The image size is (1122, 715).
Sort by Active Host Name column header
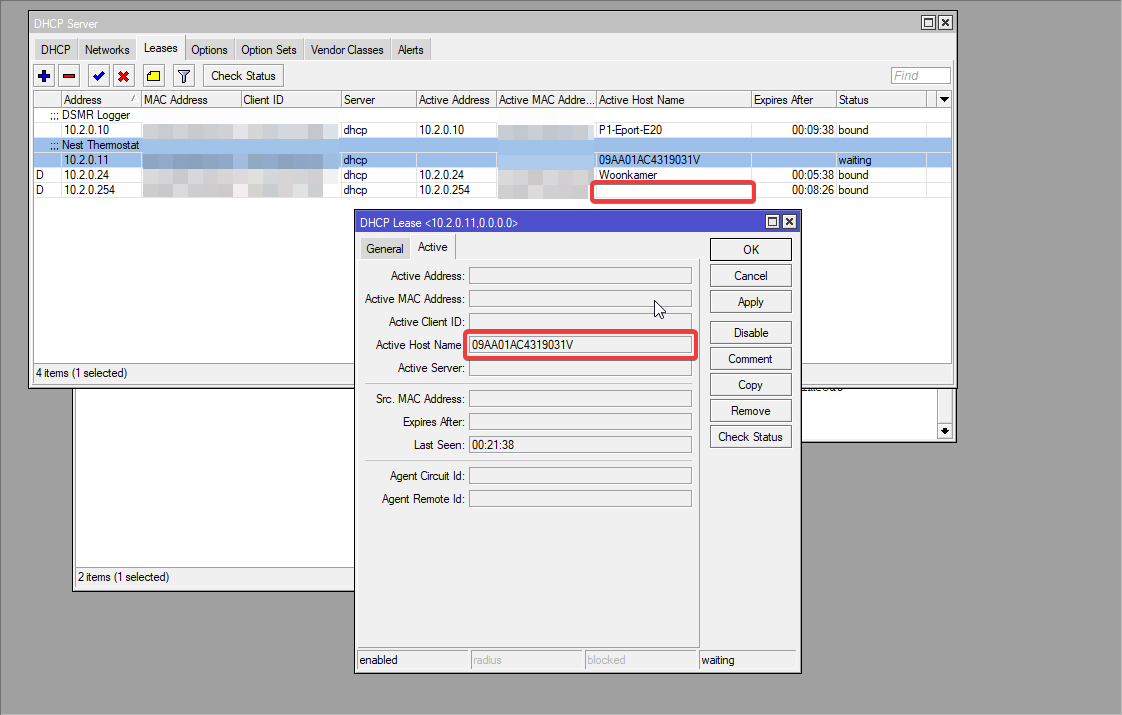673,99
